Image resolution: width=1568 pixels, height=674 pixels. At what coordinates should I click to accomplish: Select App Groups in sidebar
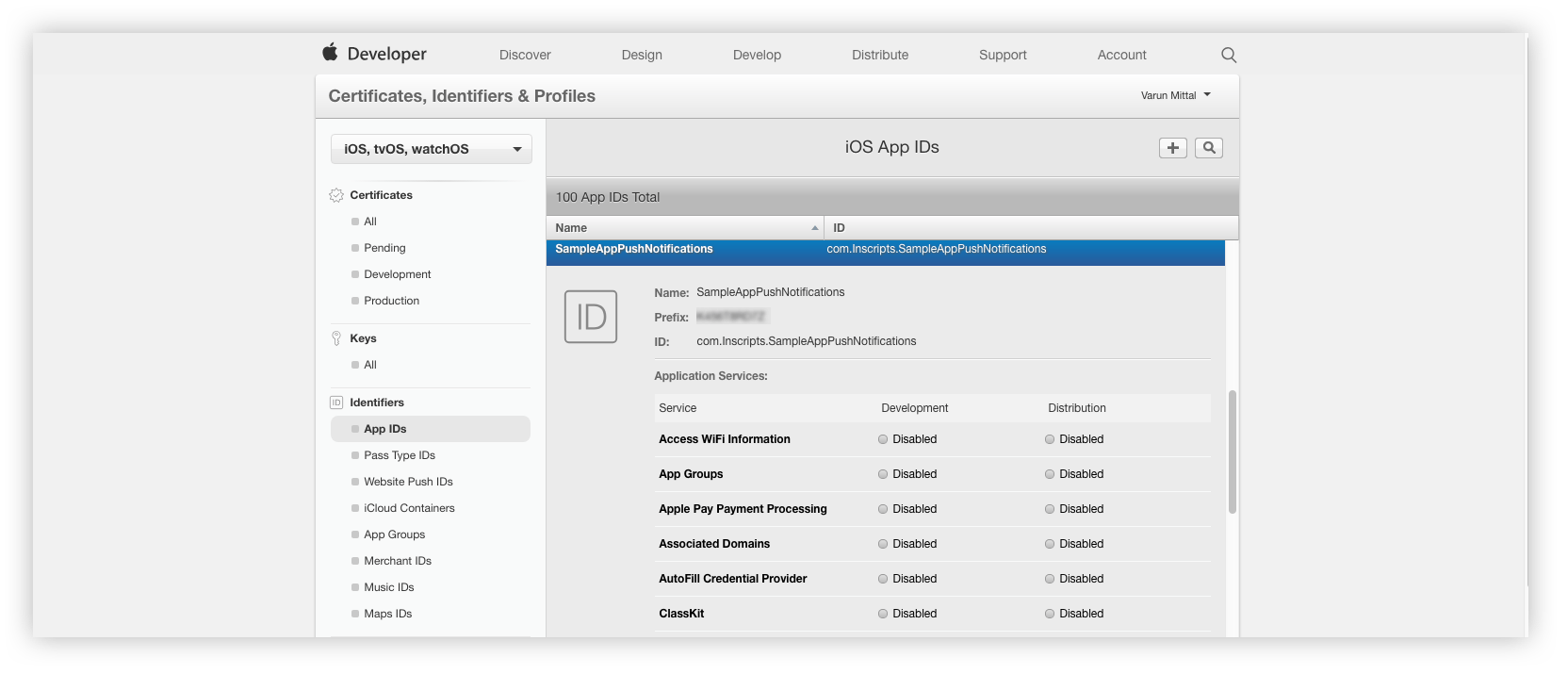click(394, 534)
